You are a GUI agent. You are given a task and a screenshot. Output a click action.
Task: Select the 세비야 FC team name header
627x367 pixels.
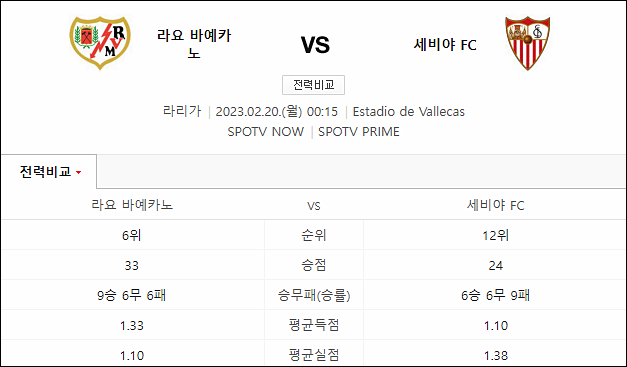coord(445,44)
